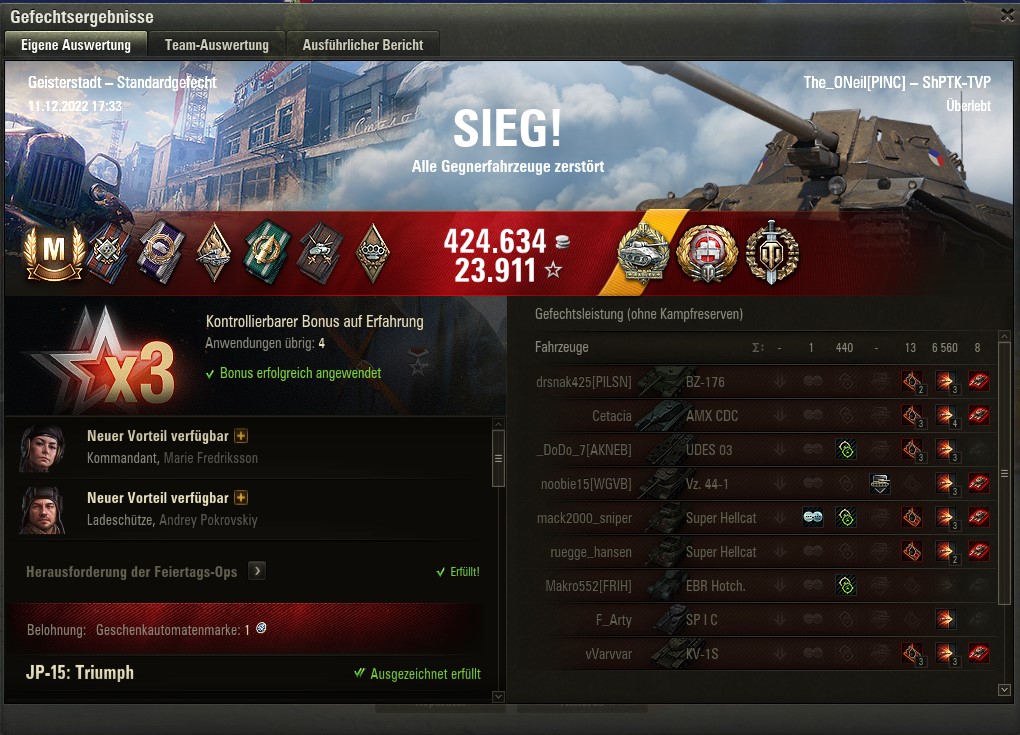The width and height of the screenshot is (1020, 735).
Task: Click the Mastery badge M medal icon
Action: tap(54, 252)
